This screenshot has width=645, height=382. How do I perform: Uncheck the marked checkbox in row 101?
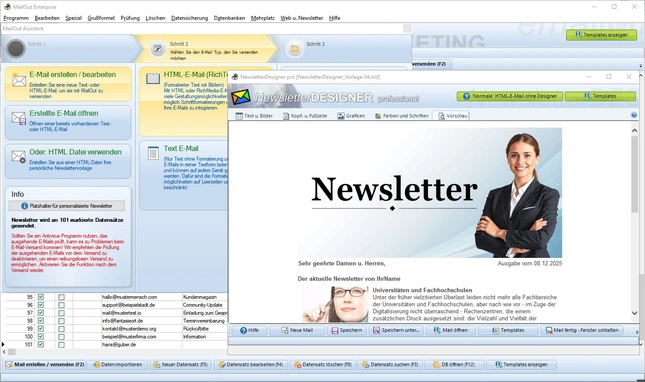click(x=41, y=345)
